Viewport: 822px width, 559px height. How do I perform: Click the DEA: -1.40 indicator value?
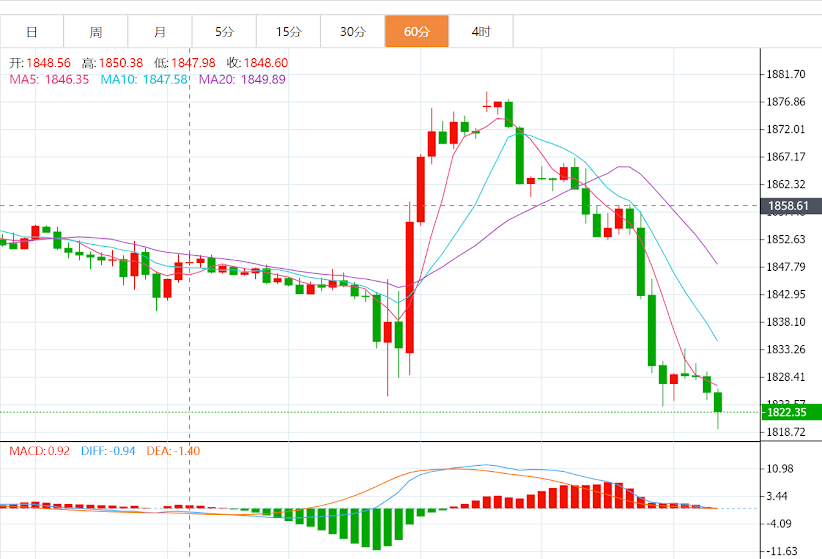(x=173, y=451)
